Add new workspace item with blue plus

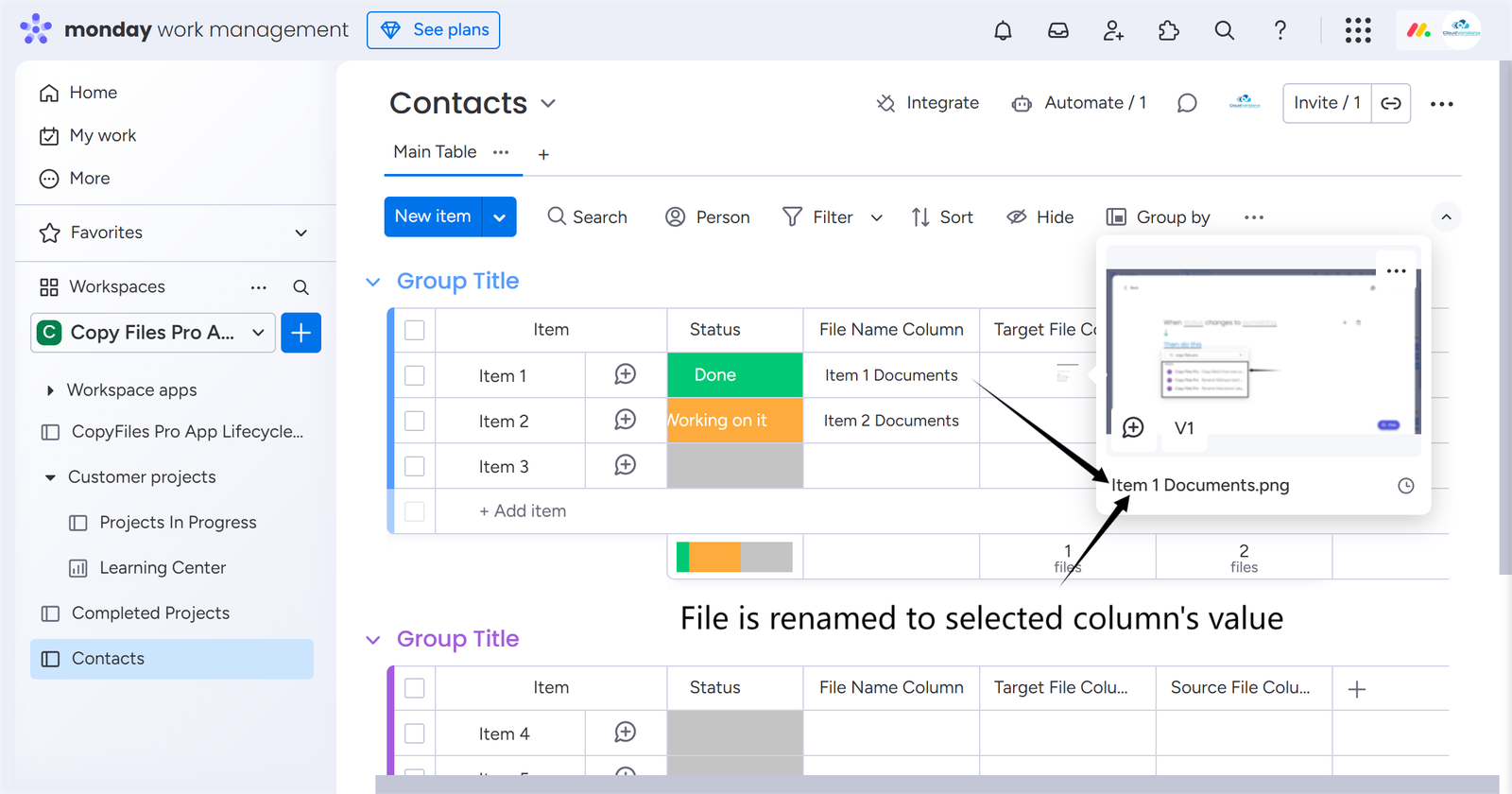(301, 333)
